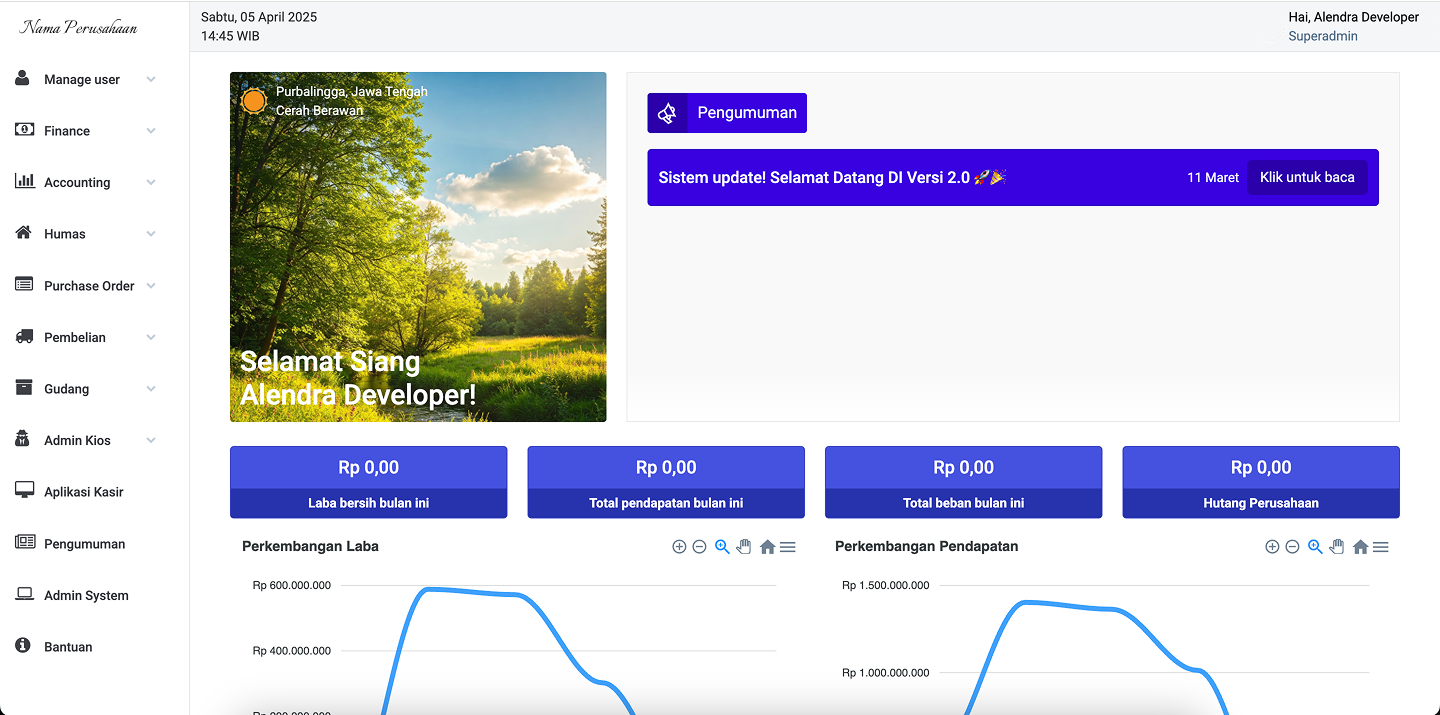This screenshot has height=715, width=1440.
Task: Click the Pembelian truck icon
Action: [25, 336]
